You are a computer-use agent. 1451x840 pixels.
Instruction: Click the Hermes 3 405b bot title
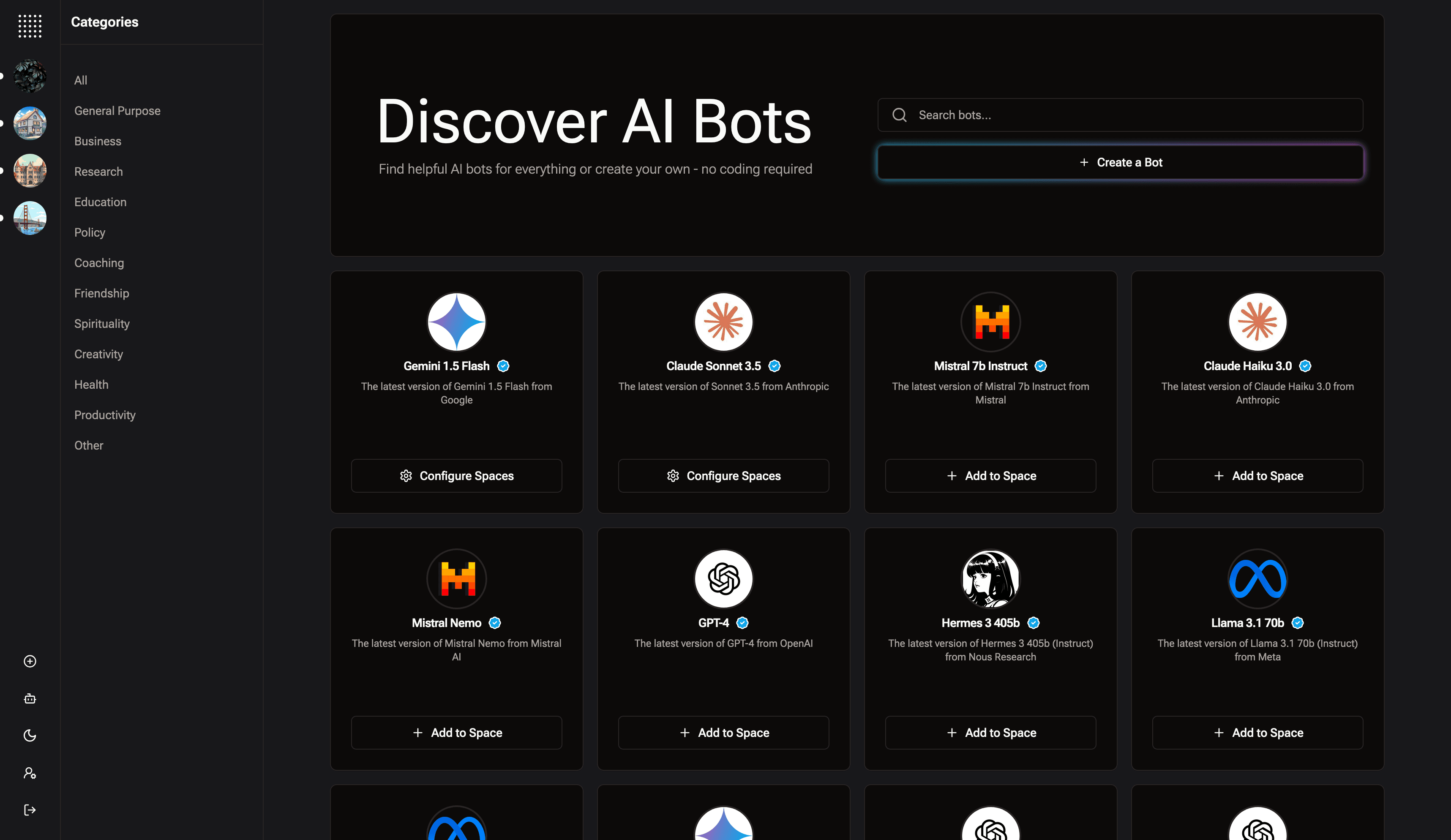(x=980, y=623)
